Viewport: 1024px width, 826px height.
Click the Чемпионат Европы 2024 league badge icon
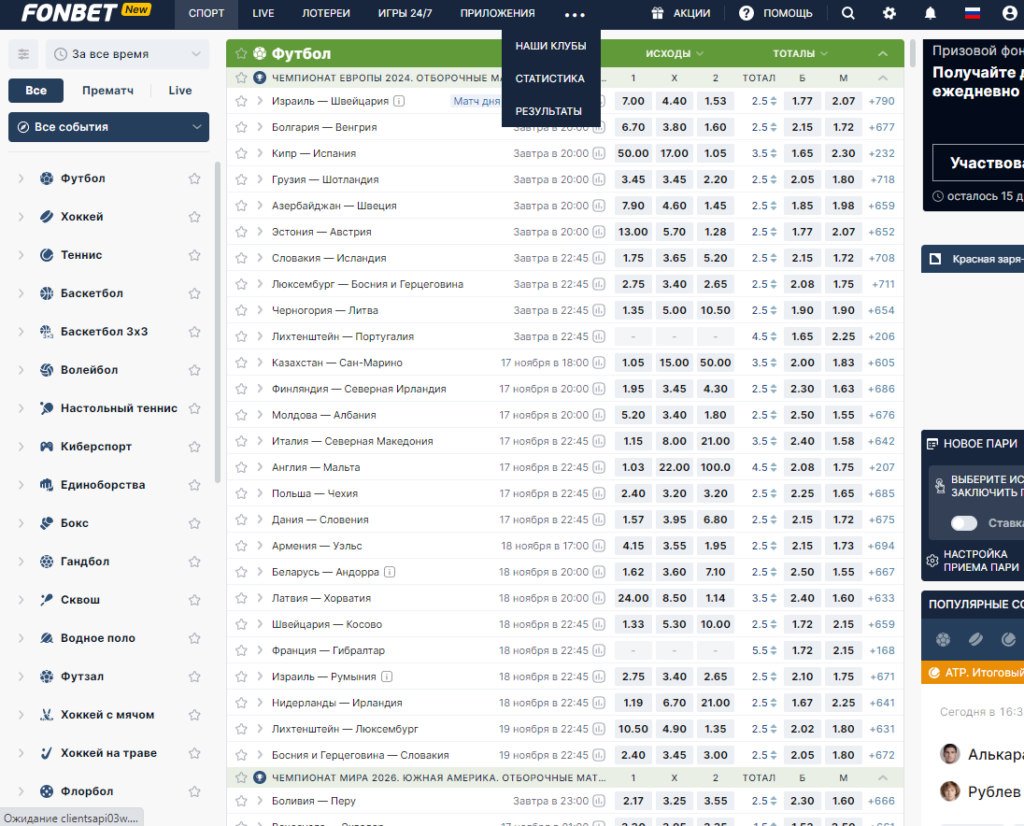point(260,78)
